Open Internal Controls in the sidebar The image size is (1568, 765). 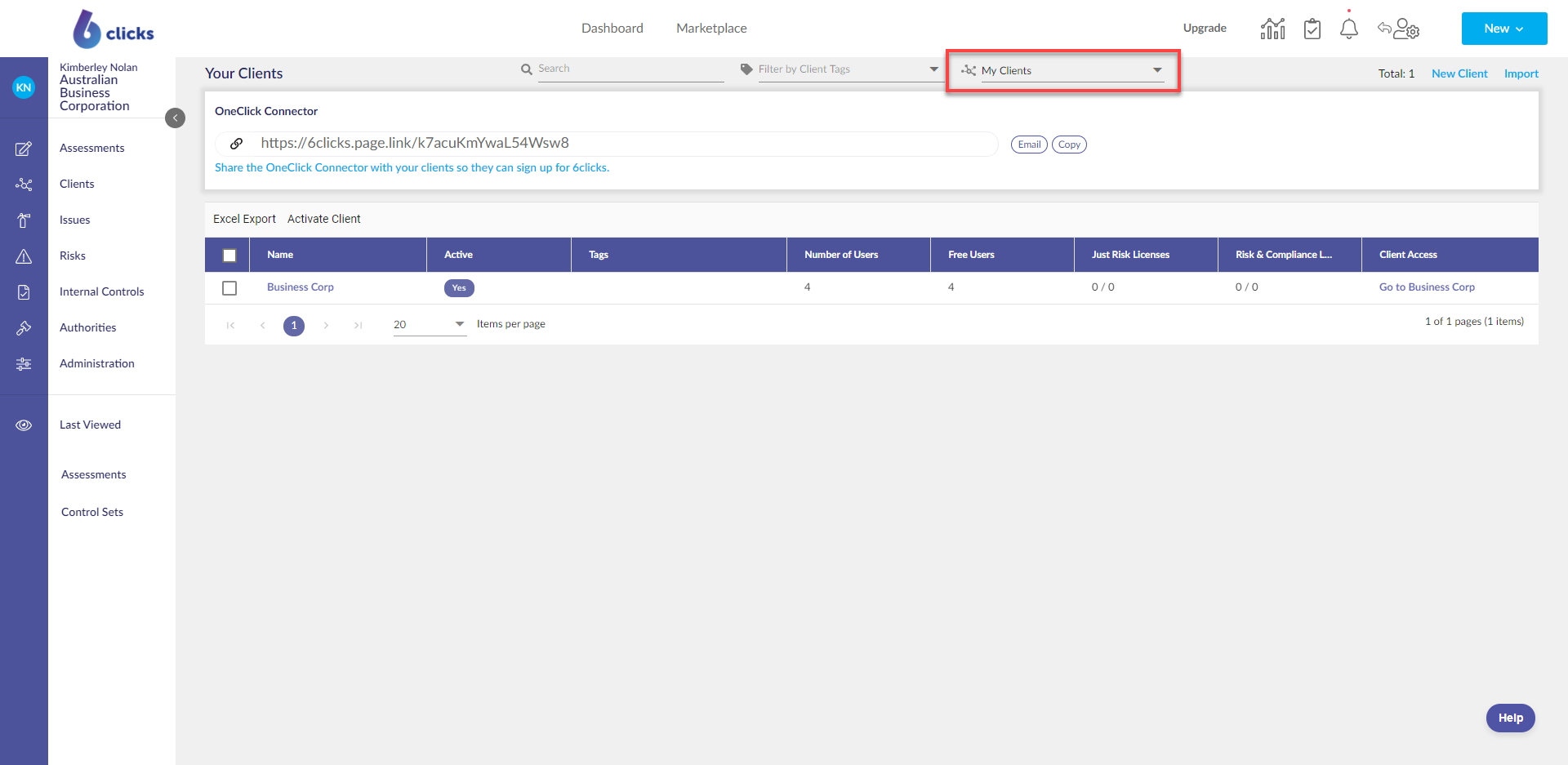102,292
